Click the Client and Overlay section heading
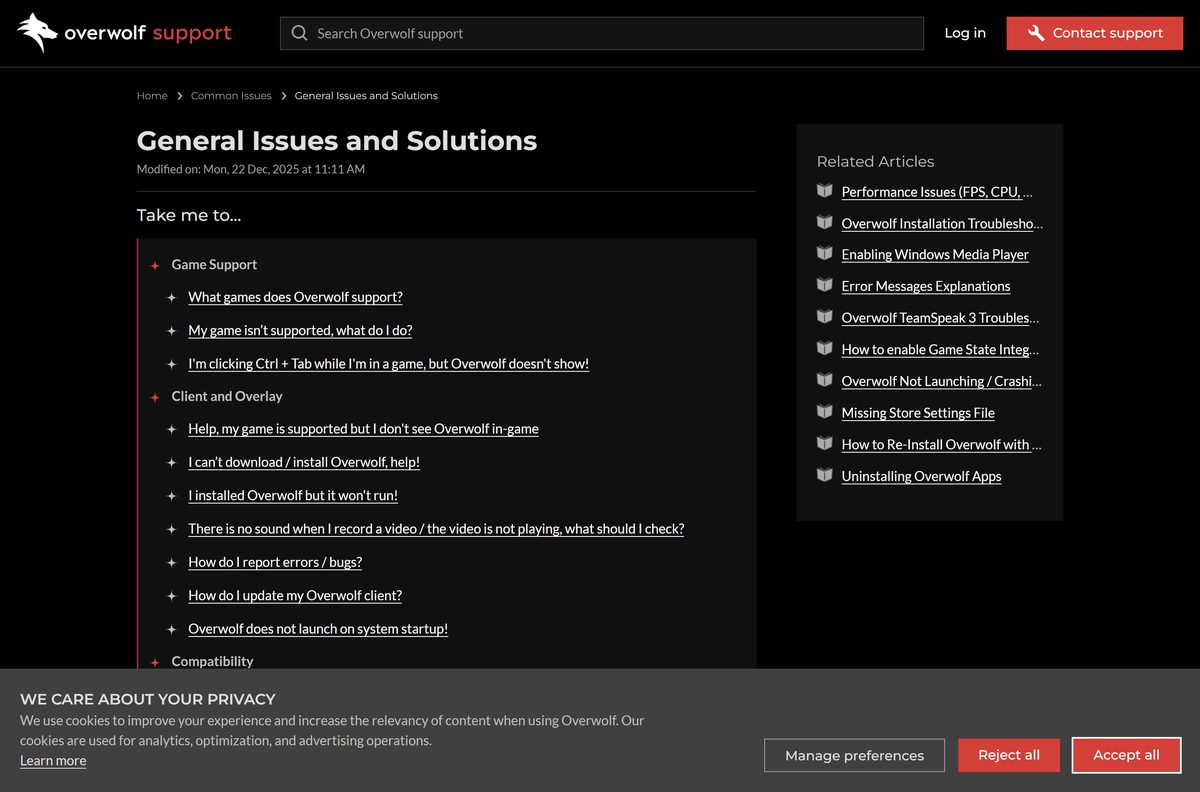 tap(227, 396)
